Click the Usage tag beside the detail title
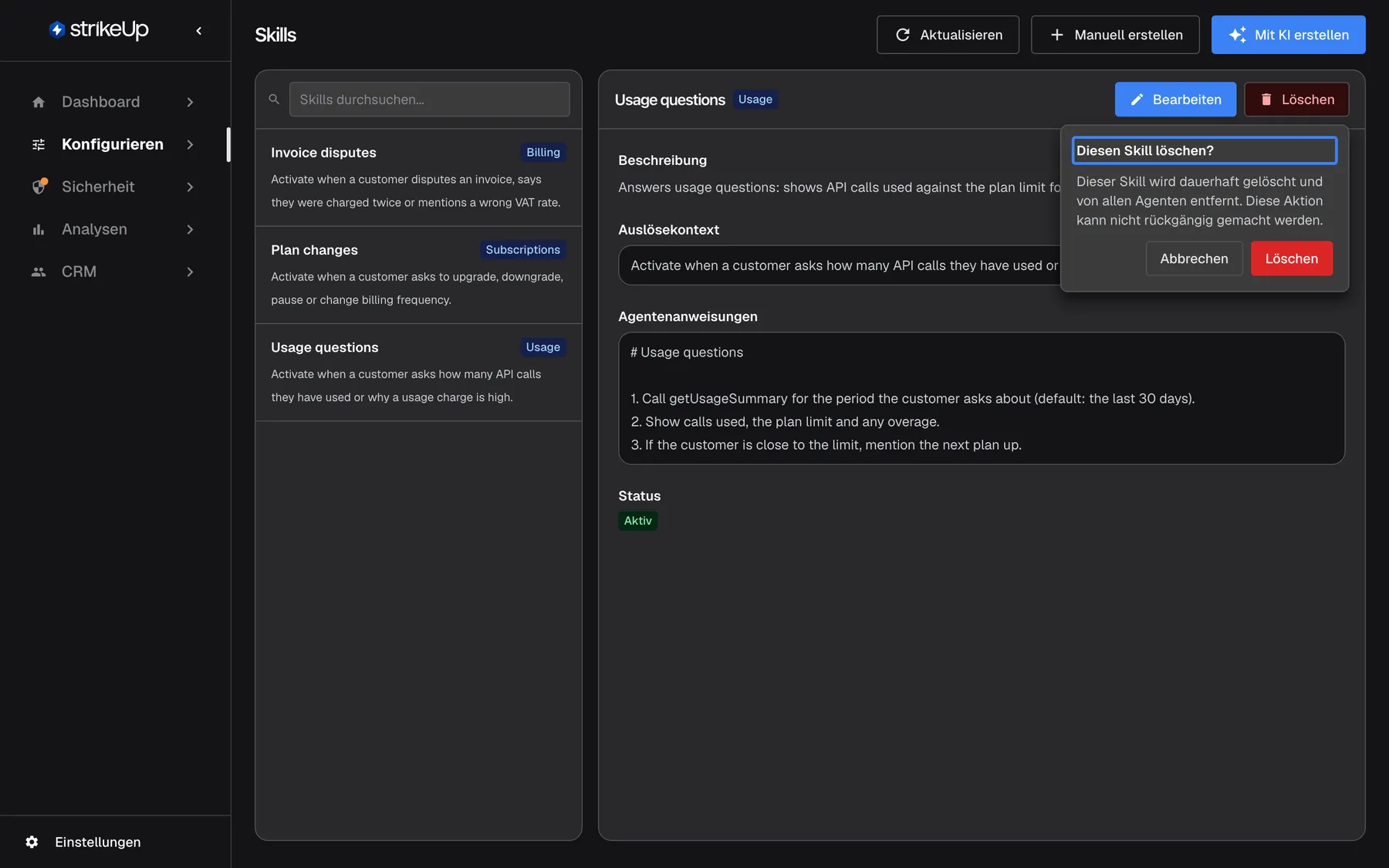This screenshot has height=868, width=1389. point(755,99)
